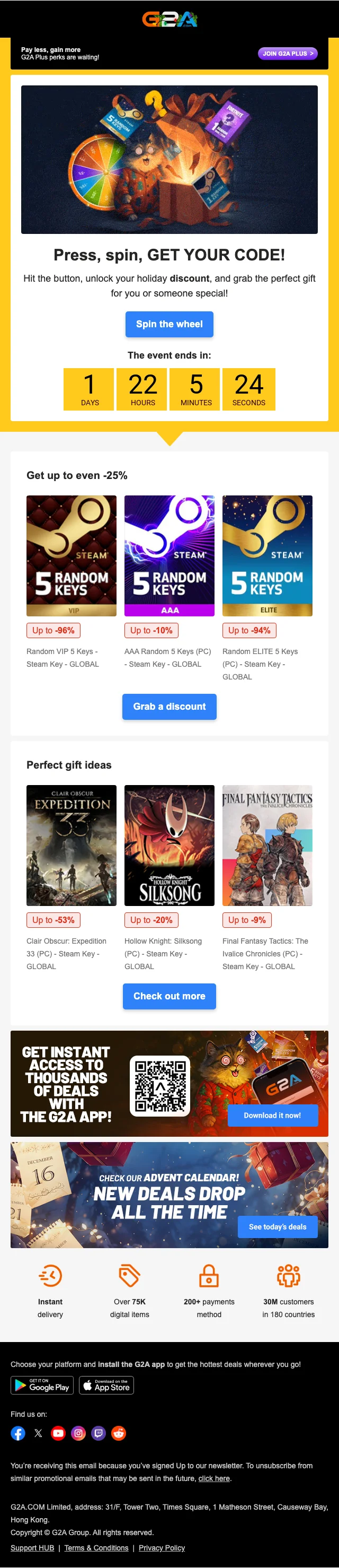The image size is (339, 1568).
Task: Open the YouTube social icon
Action: 58,1433
